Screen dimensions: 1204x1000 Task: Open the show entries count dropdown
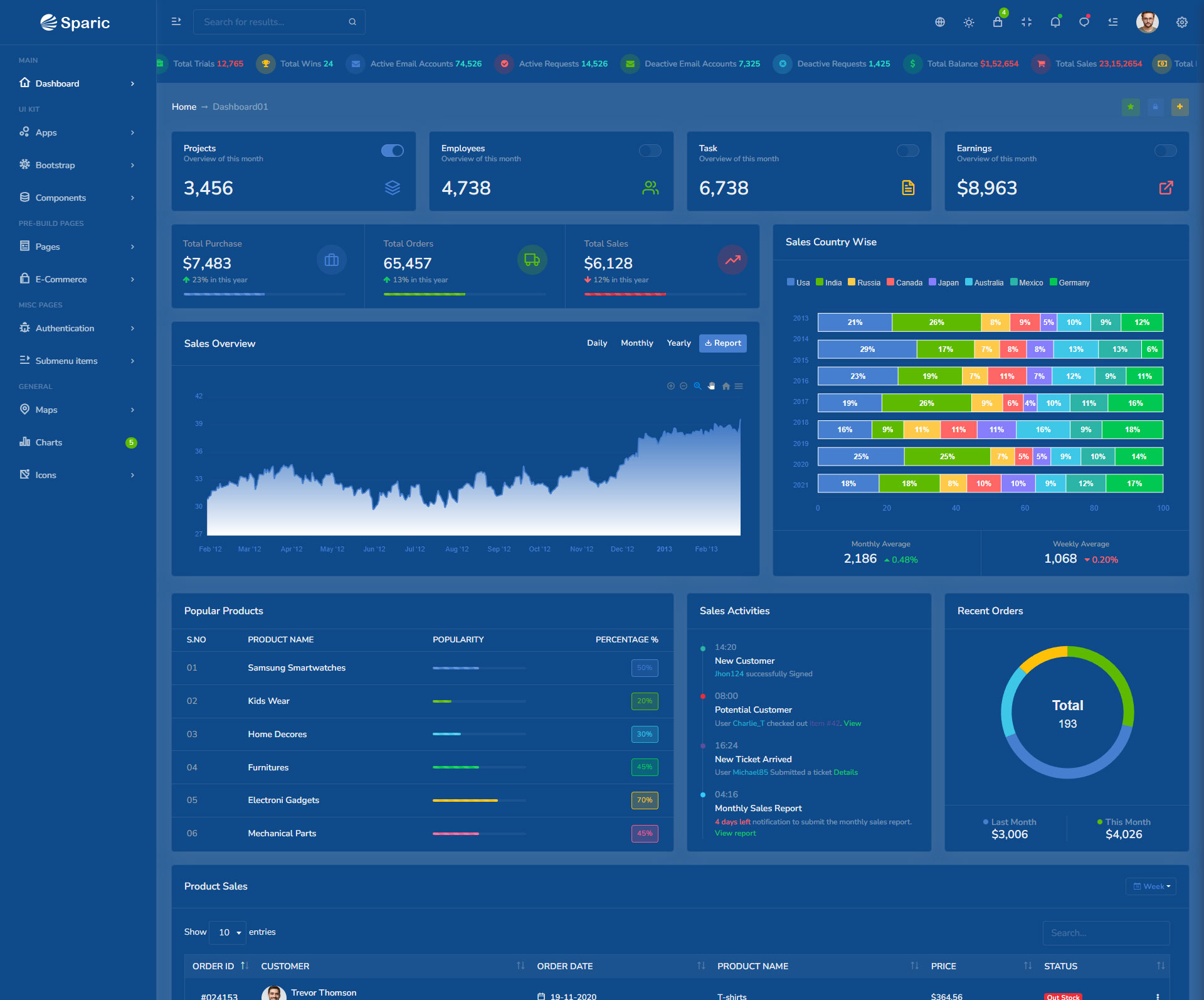coord(228,932)
